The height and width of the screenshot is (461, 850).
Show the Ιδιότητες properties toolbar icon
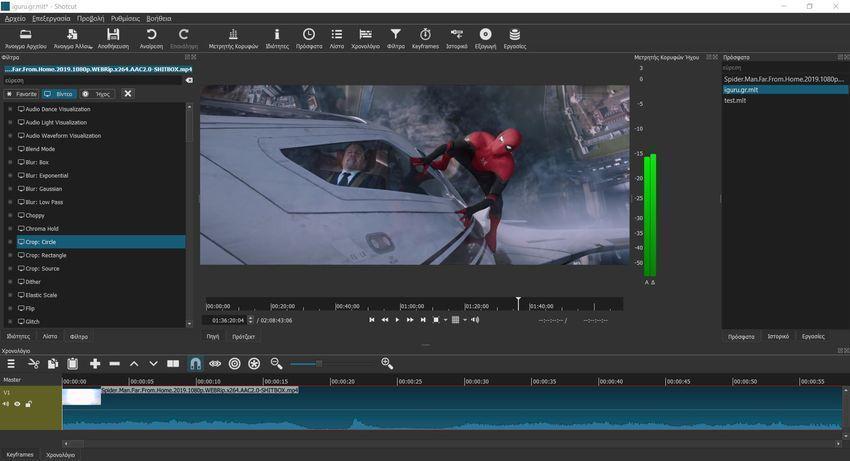(x=277, y=34)
